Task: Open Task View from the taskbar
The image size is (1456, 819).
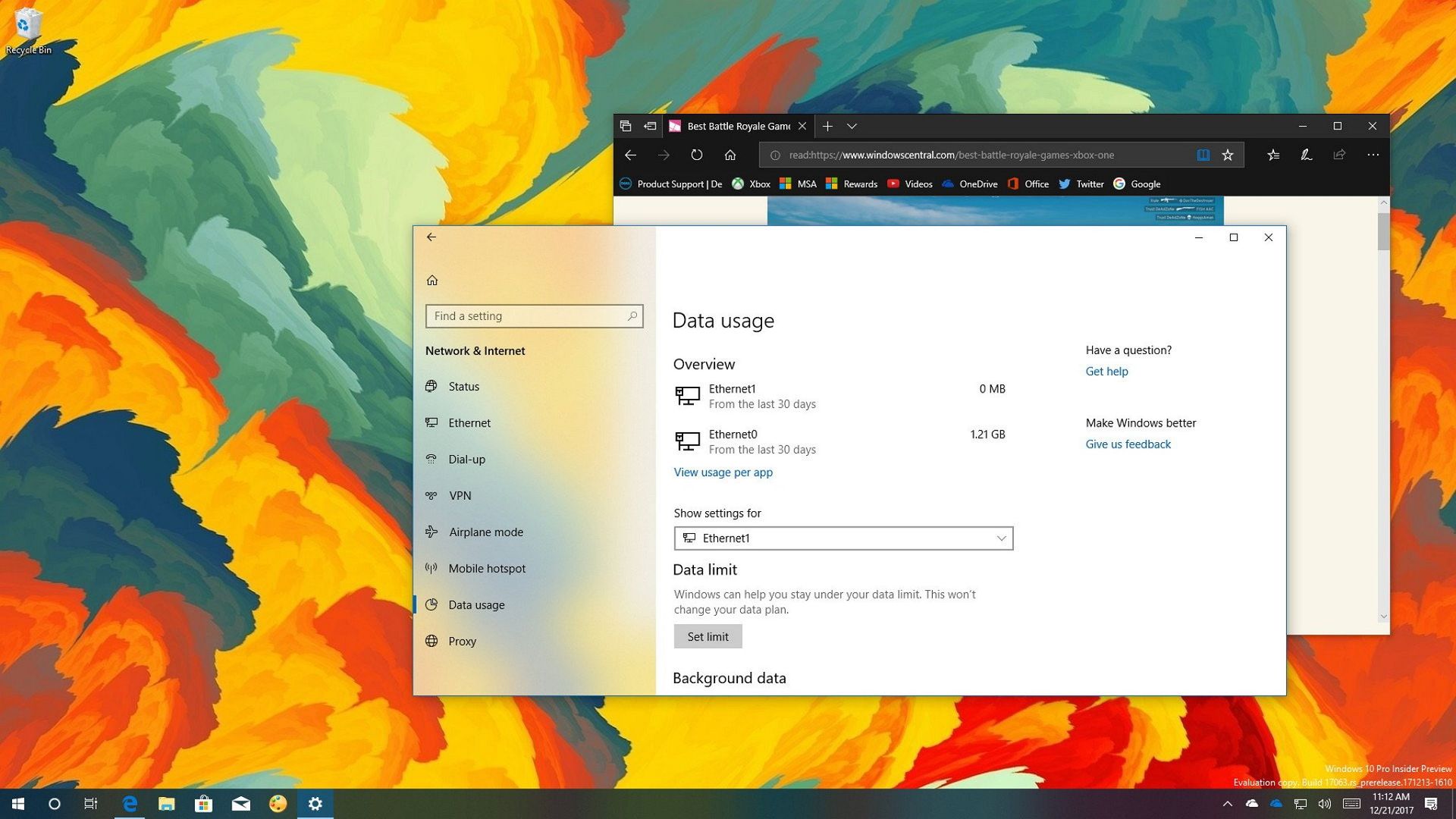Action: (90, 803)
